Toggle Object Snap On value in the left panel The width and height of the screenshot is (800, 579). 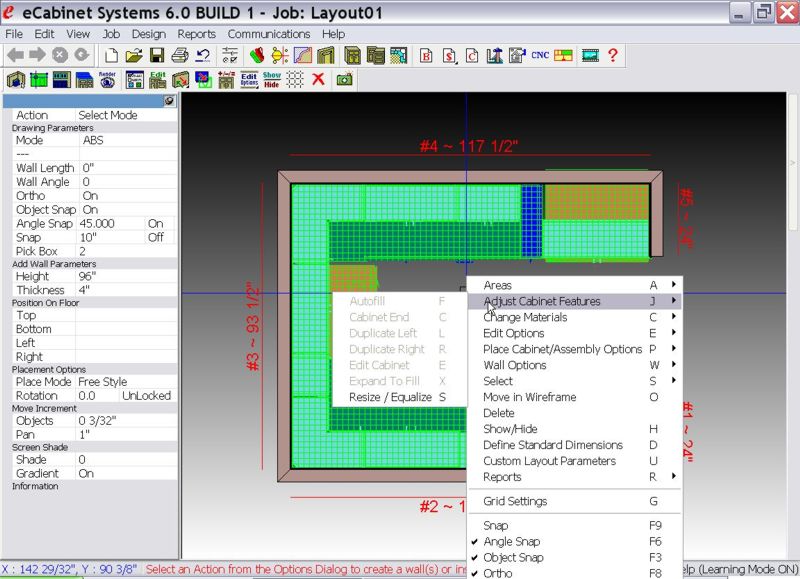[90, 210]
